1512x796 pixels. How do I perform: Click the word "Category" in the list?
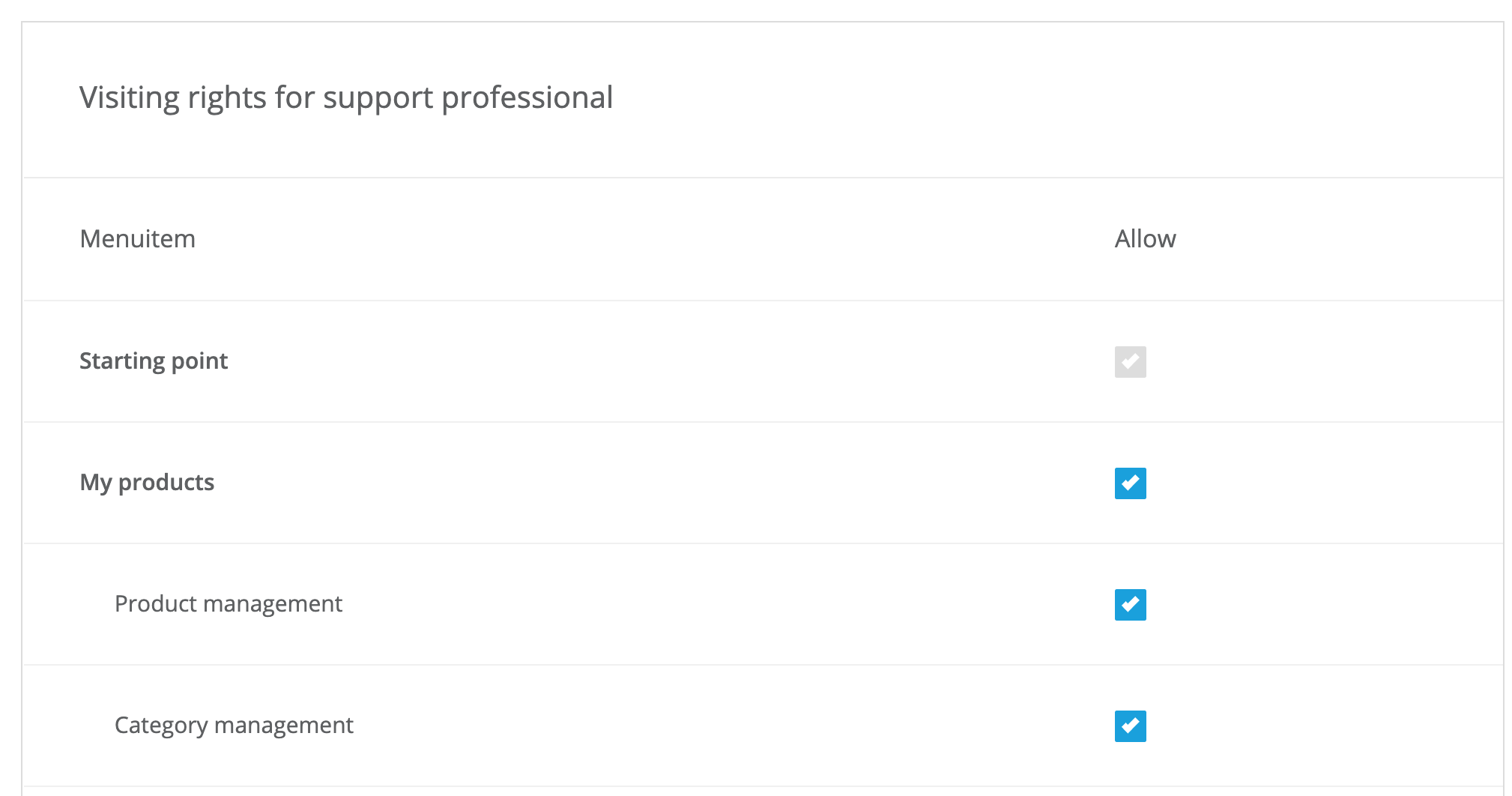coord(160,726)
